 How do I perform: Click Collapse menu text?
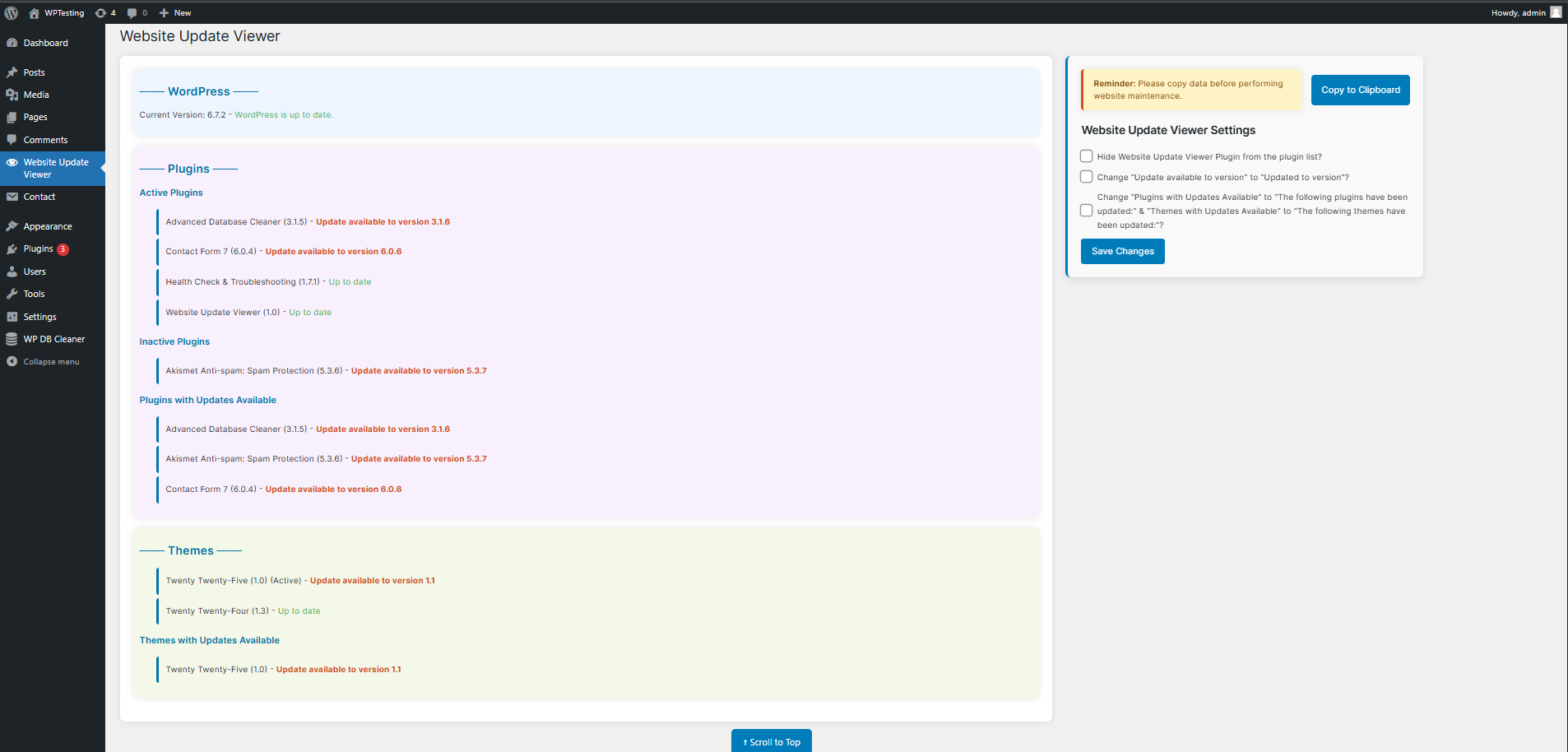[51, 362]
